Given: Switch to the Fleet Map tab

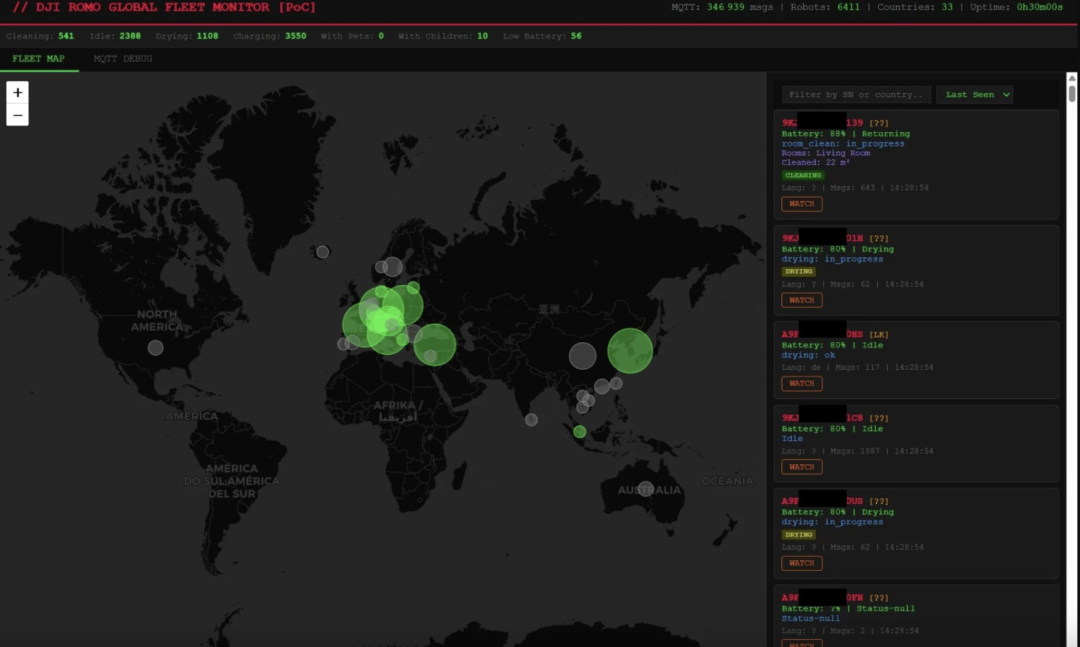Looking at the screenshot, I should (x=39, y=59).
